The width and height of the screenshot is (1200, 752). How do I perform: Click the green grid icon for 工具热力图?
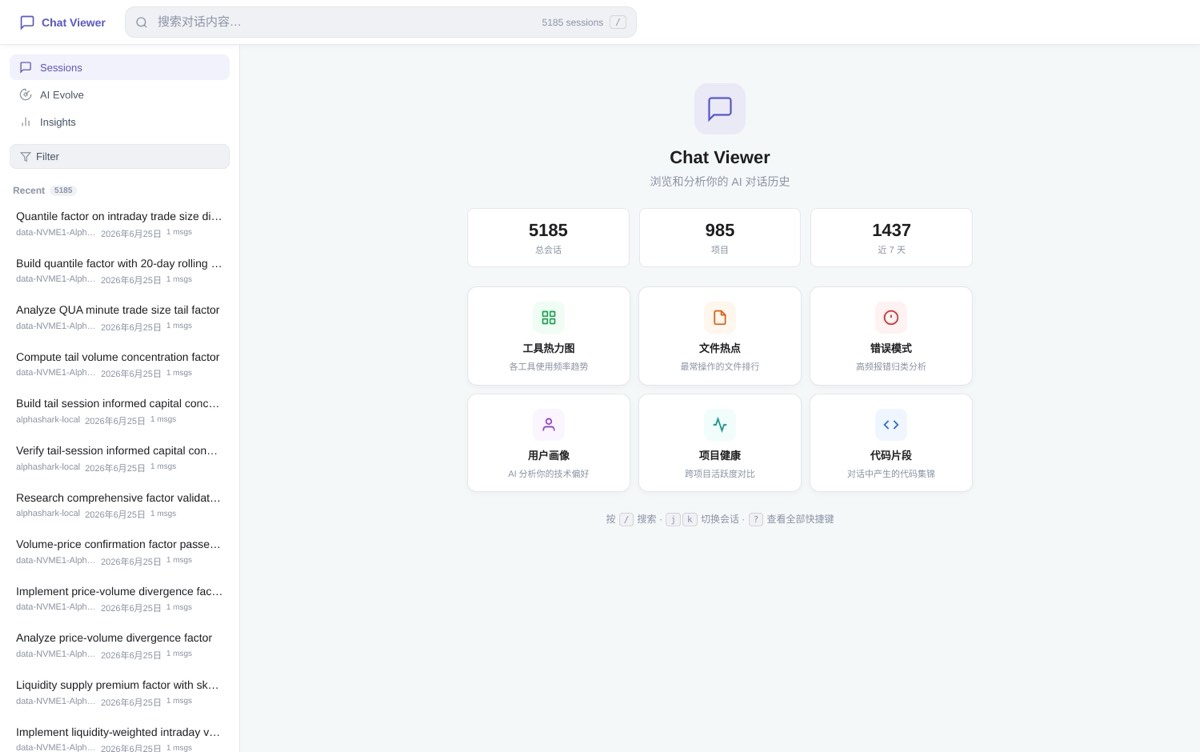tap(549, 318)
